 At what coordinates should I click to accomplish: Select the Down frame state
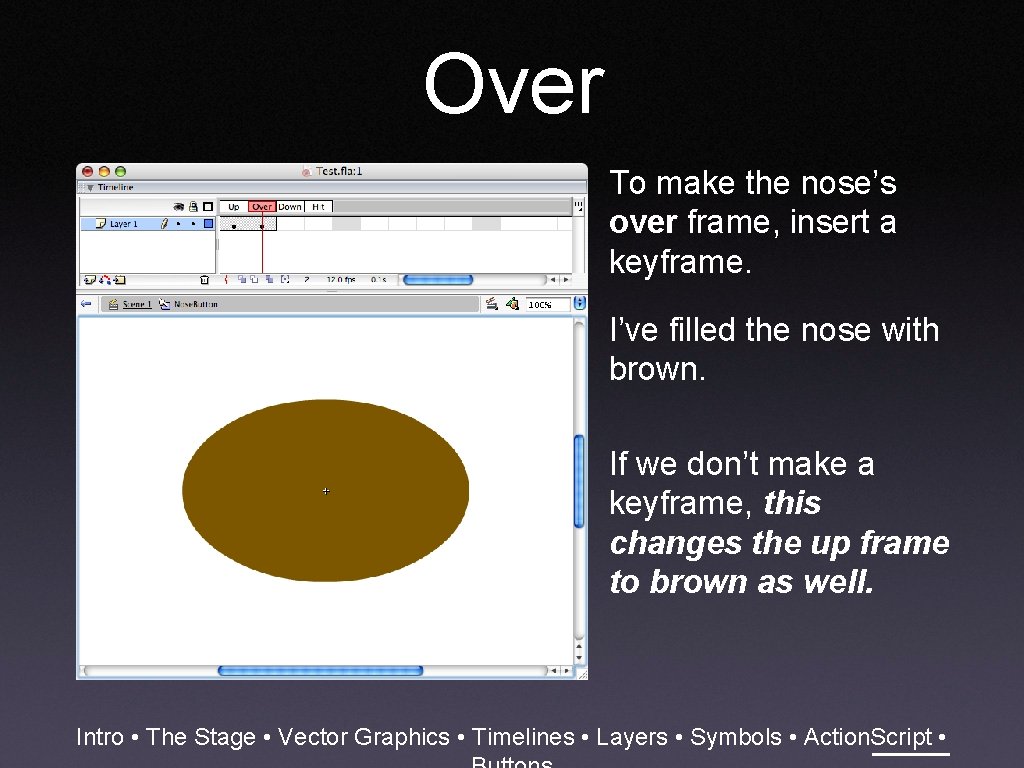click(x=290, y=206)
